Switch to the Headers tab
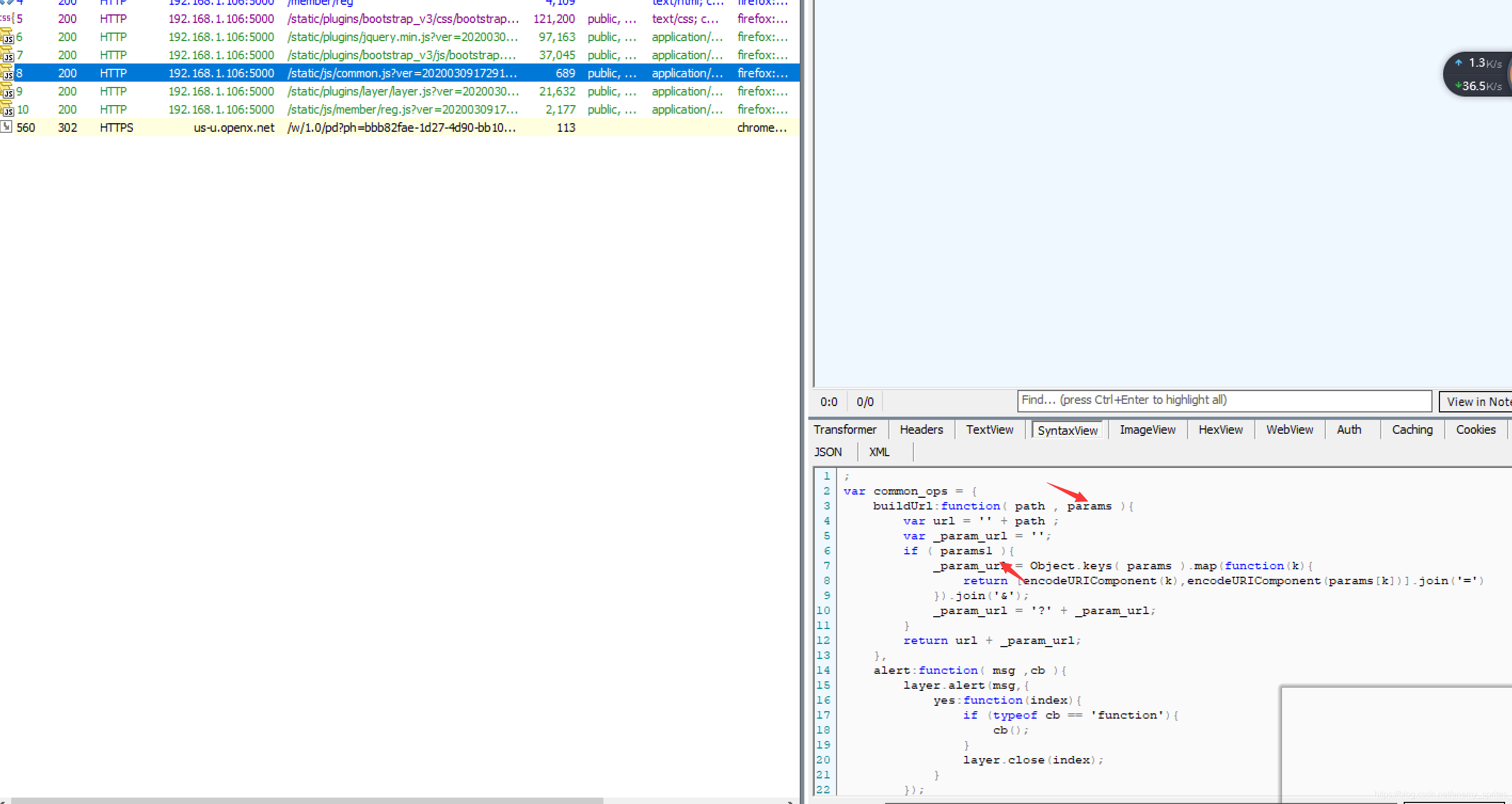The width and height of the screenshot is (1512, 804). click(x=921, y=429)
